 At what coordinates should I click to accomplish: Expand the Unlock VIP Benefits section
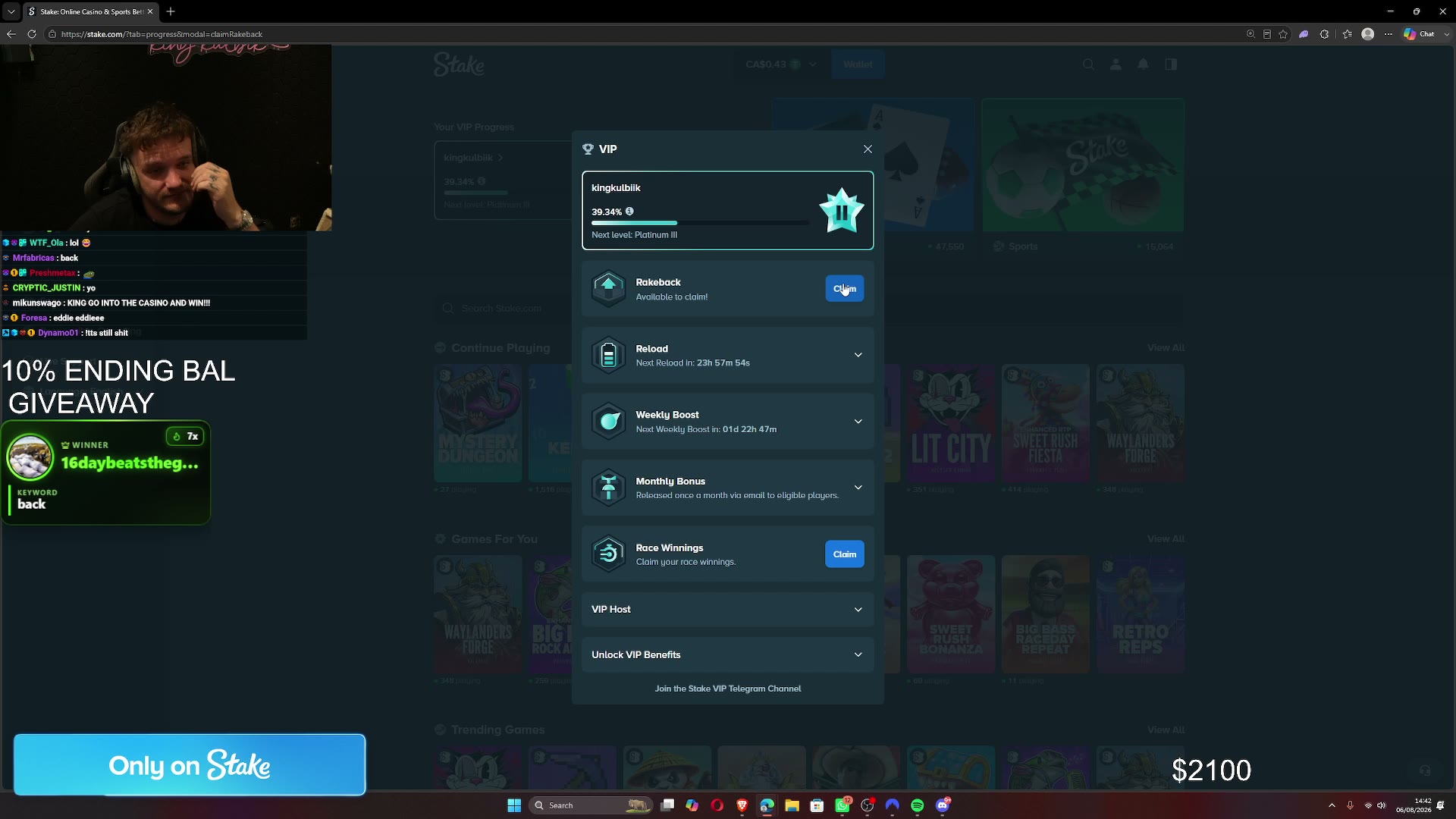tap(727, 655)
